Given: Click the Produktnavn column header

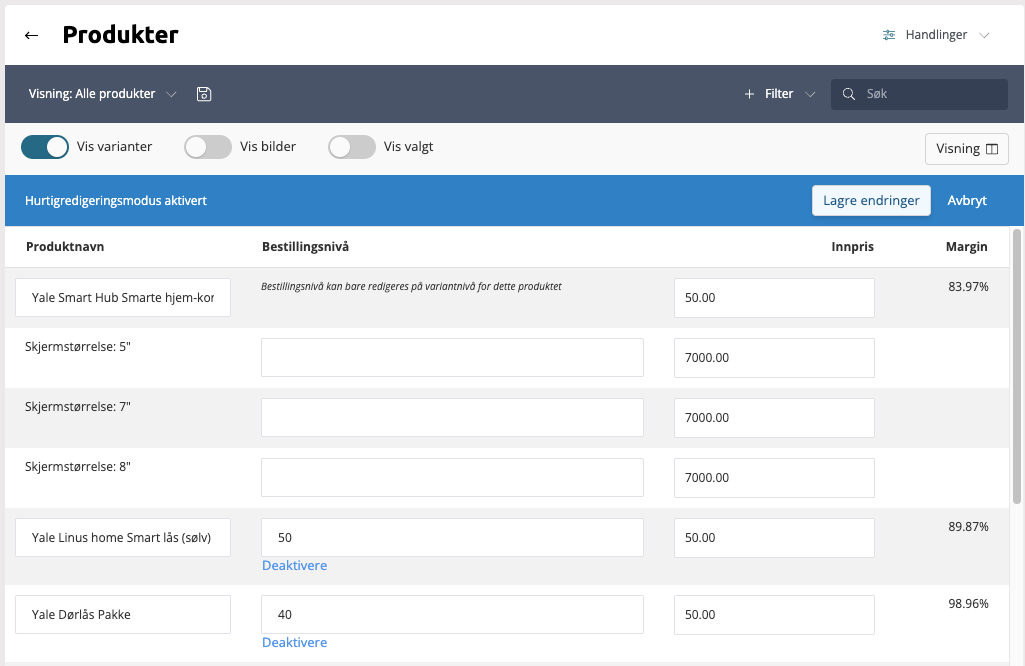Looking at the screenshot, I should (x=65, y=246).
